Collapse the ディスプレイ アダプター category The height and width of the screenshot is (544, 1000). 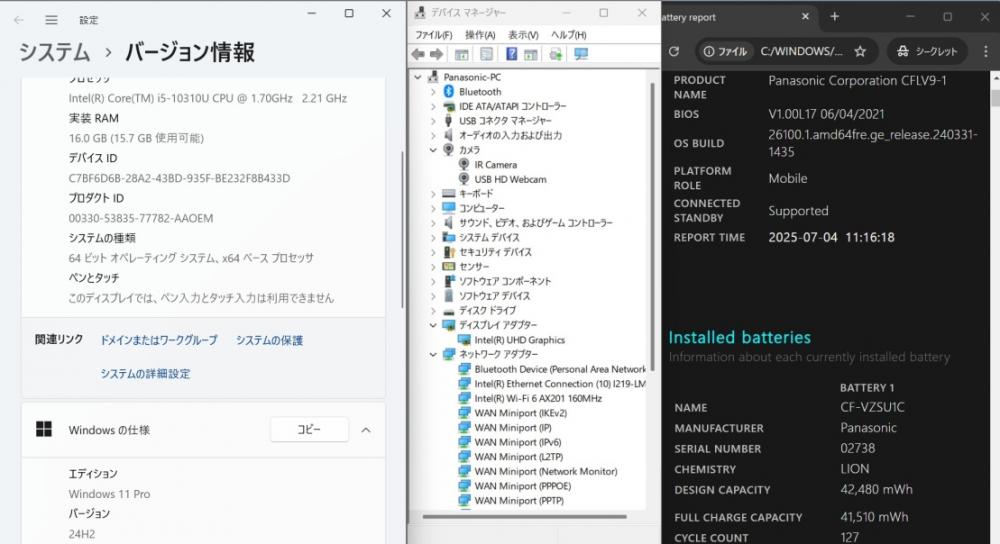click(x=433, y=325)
